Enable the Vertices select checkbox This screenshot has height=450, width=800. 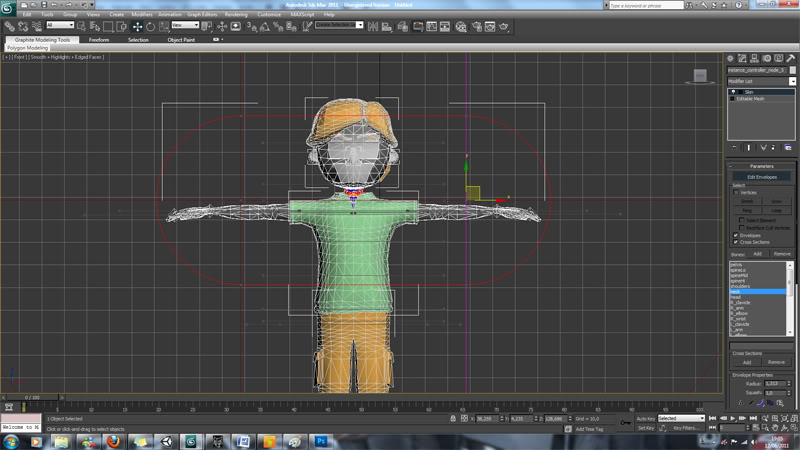point(736,192)
